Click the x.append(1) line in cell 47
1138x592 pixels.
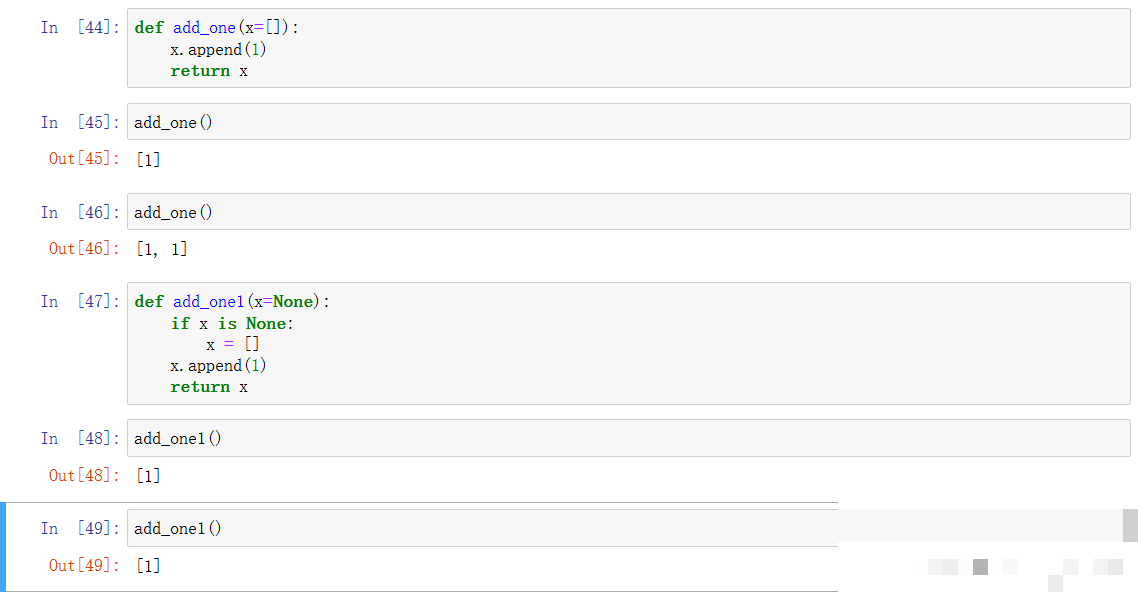218,366
